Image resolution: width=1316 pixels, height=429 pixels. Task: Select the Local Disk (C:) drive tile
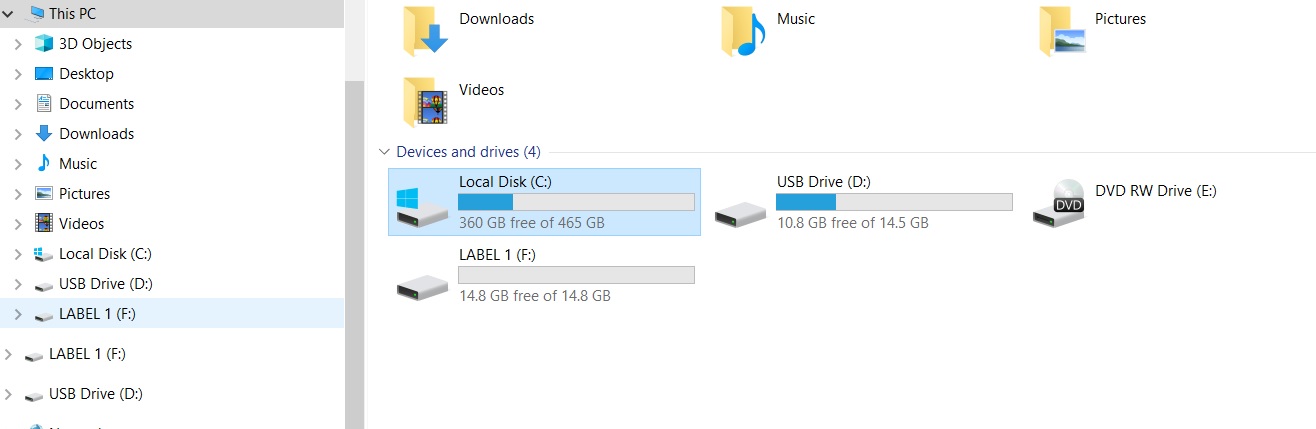[544, 202]
